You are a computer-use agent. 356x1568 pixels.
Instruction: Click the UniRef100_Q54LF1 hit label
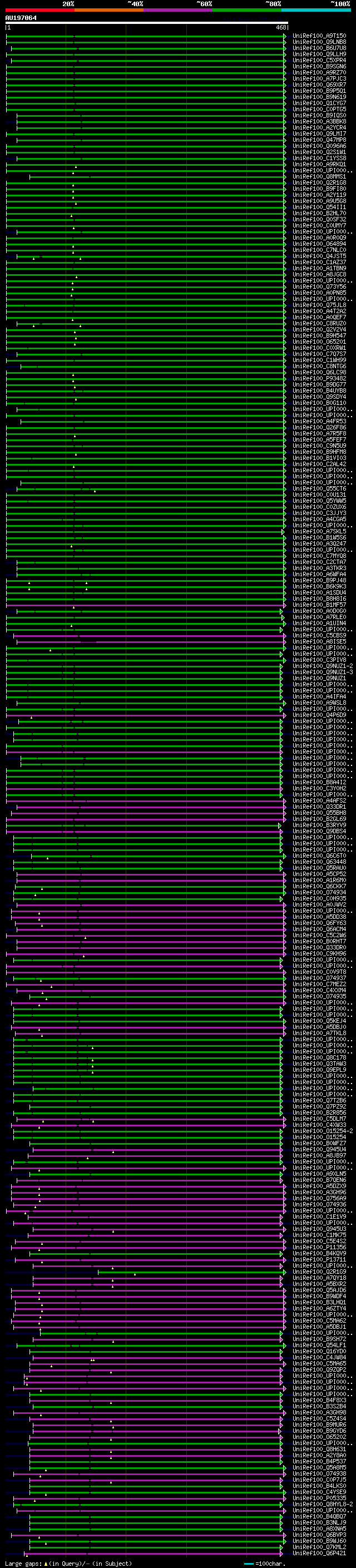coord(319,1345)
